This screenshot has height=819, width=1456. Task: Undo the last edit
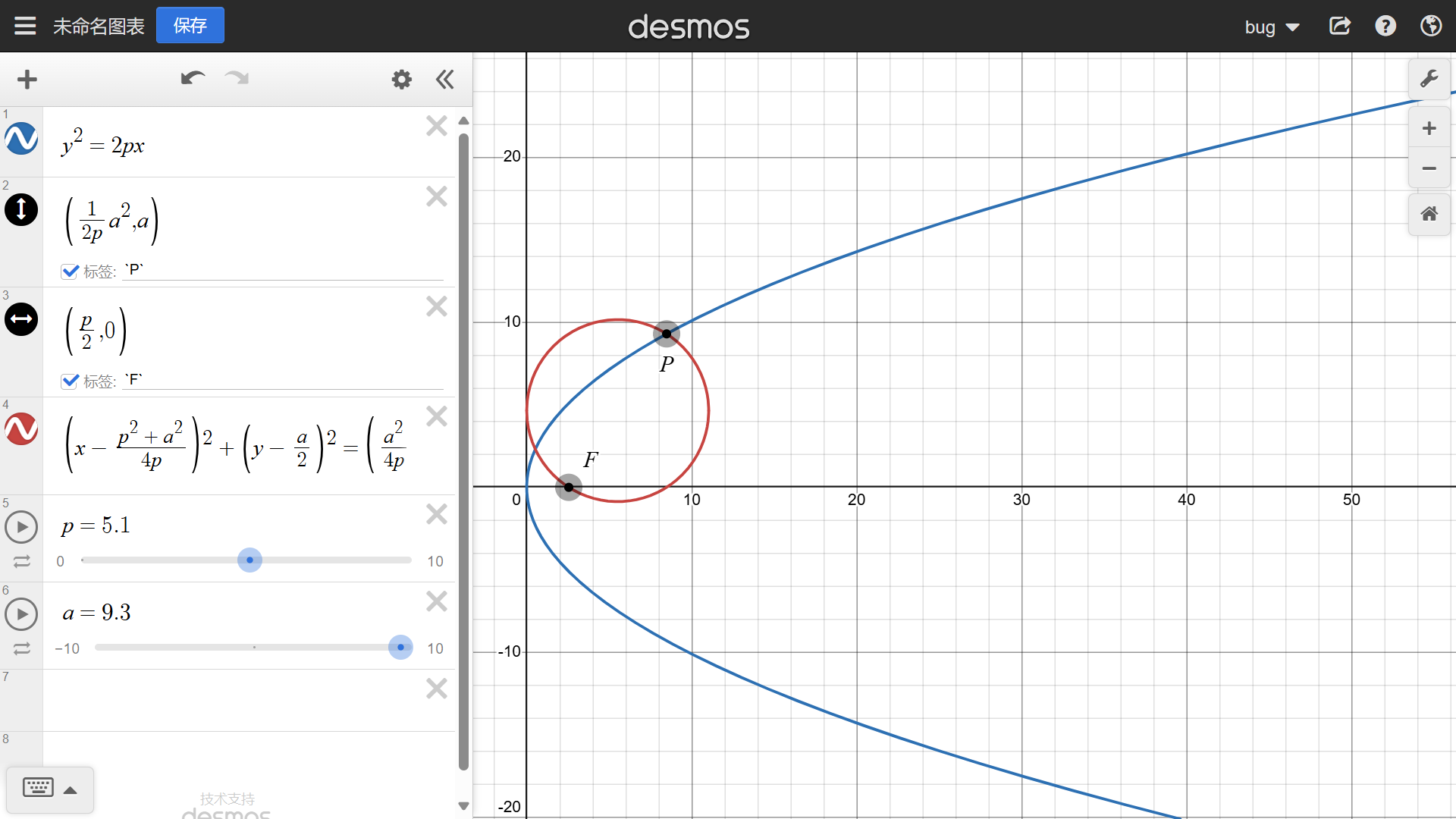pyautogui.click(x=193, y=79)
